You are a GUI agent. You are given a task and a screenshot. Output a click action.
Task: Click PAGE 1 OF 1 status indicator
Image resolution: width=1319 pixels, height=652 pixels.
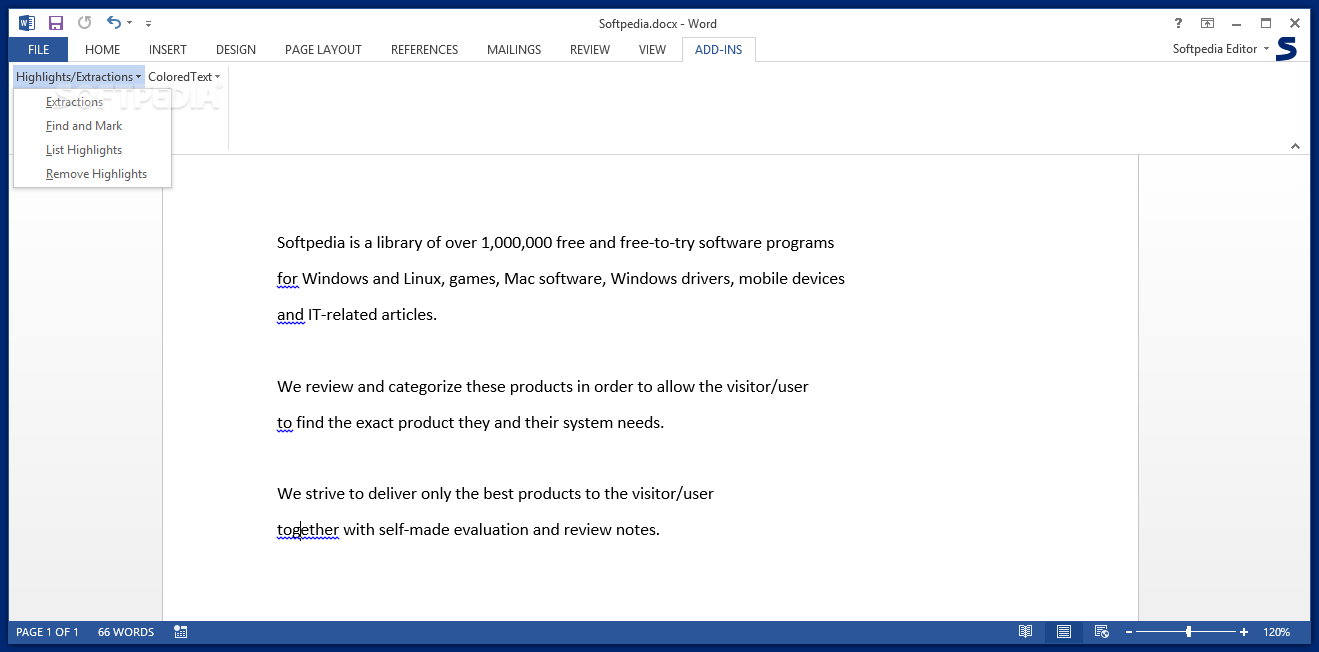pyautogui.click(x=47, y=632)
